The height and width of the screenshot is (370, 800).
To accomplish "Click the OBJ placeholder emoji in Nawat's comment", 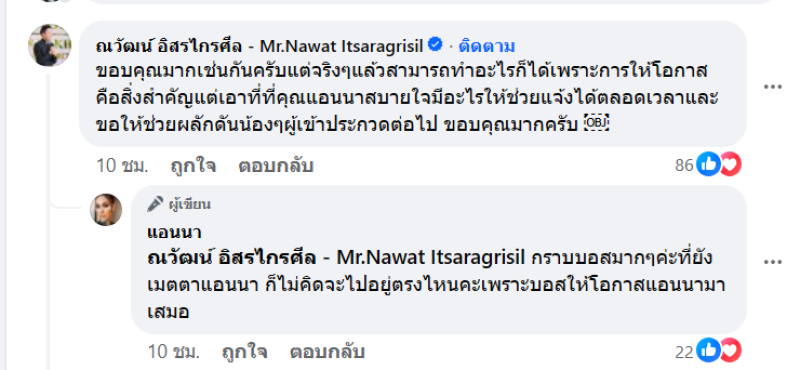I will 596,125.
